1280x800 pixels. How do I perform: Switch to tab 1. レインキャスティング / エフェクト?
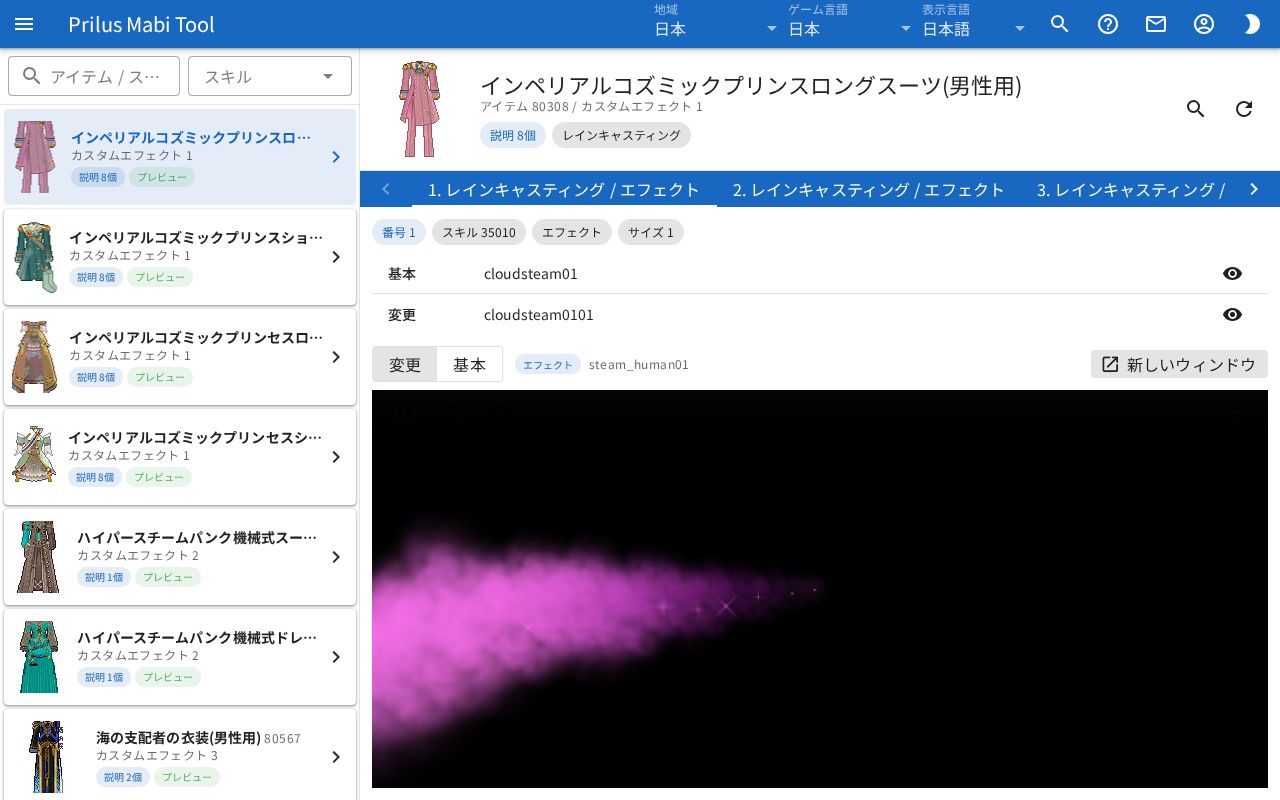(x=564, y=189)
